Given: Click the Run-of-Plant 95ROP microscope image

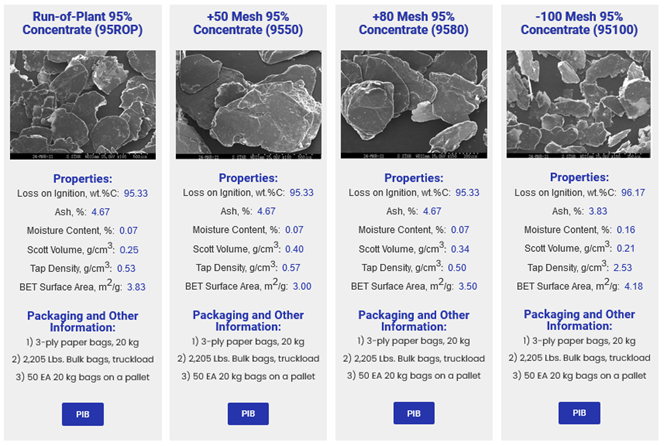Looking at the screenshot, I should point(83,105).
